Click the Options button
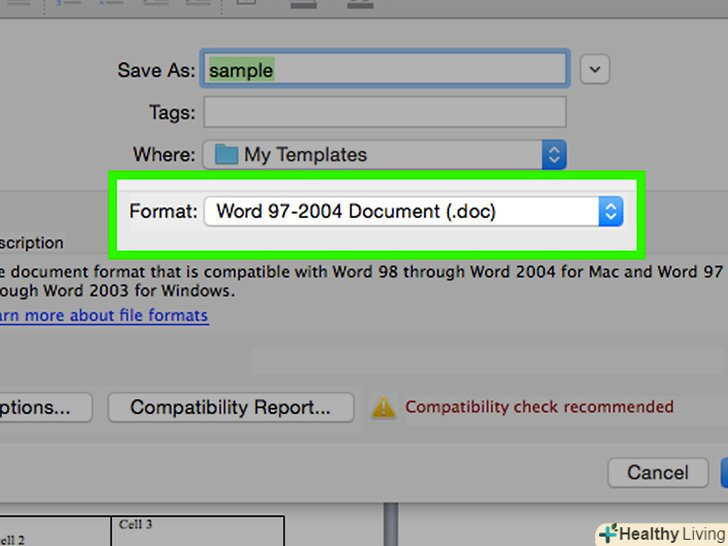The height and width of the screenshot is (546, 728). (x=45, y=407)
